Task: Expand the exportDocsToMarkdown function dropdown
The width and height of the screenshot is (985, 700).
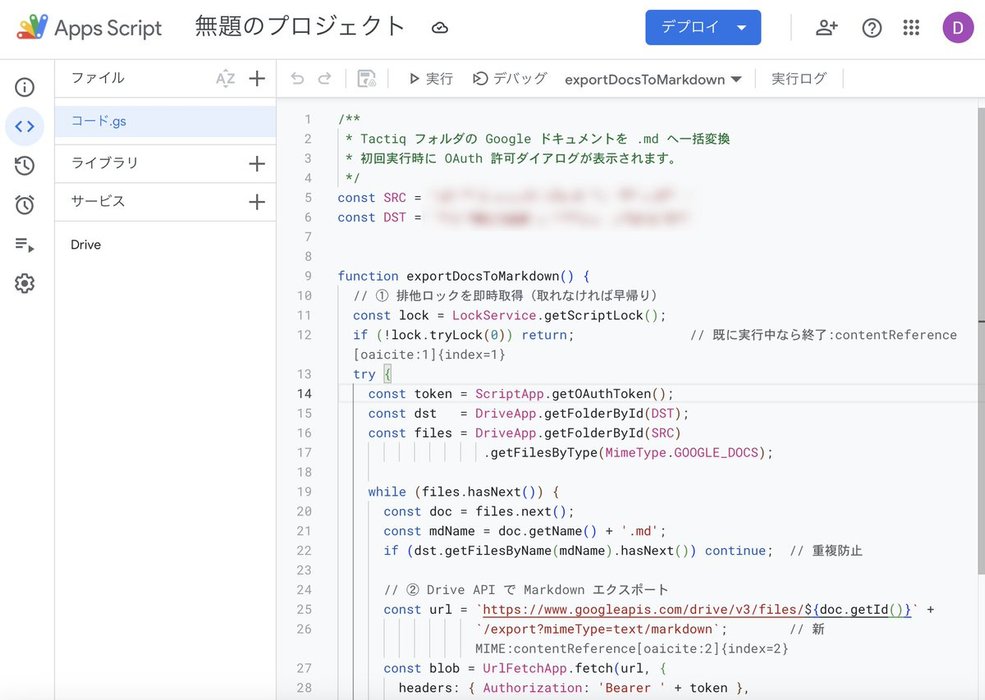Action: coord(653,79)
